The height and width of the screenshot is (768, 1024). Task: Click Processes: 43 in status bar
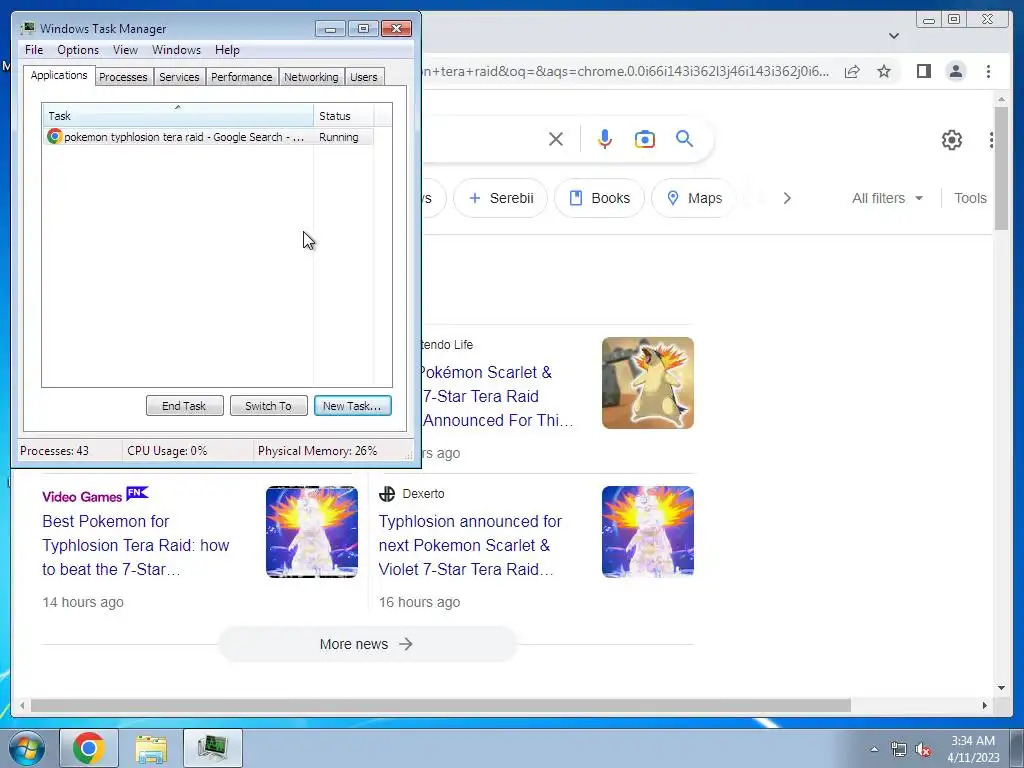click(54, 451)
